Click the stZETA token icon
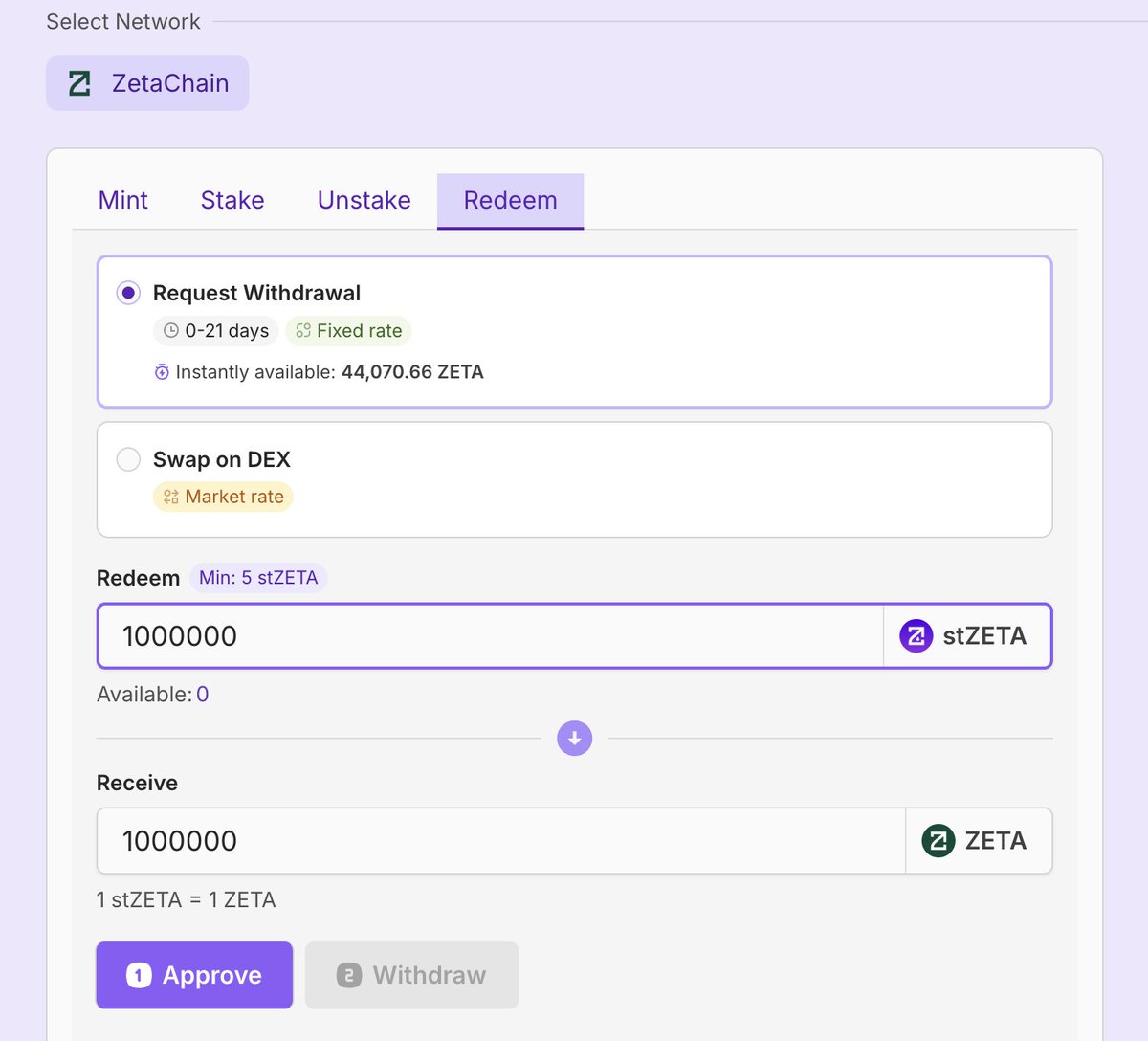 point(916,635)
